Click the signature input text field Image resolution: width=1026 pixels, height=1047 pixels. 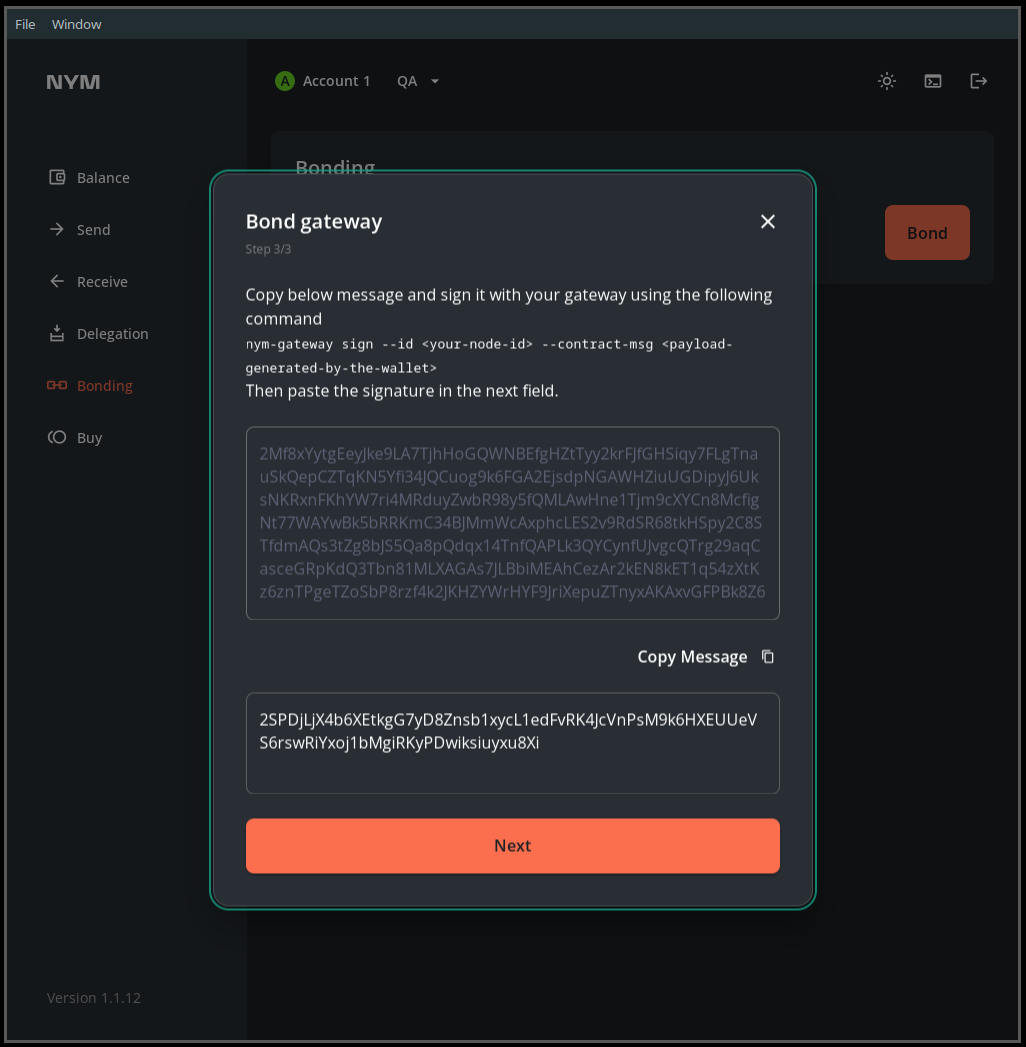pyautogui.click(x=512, y=743)
